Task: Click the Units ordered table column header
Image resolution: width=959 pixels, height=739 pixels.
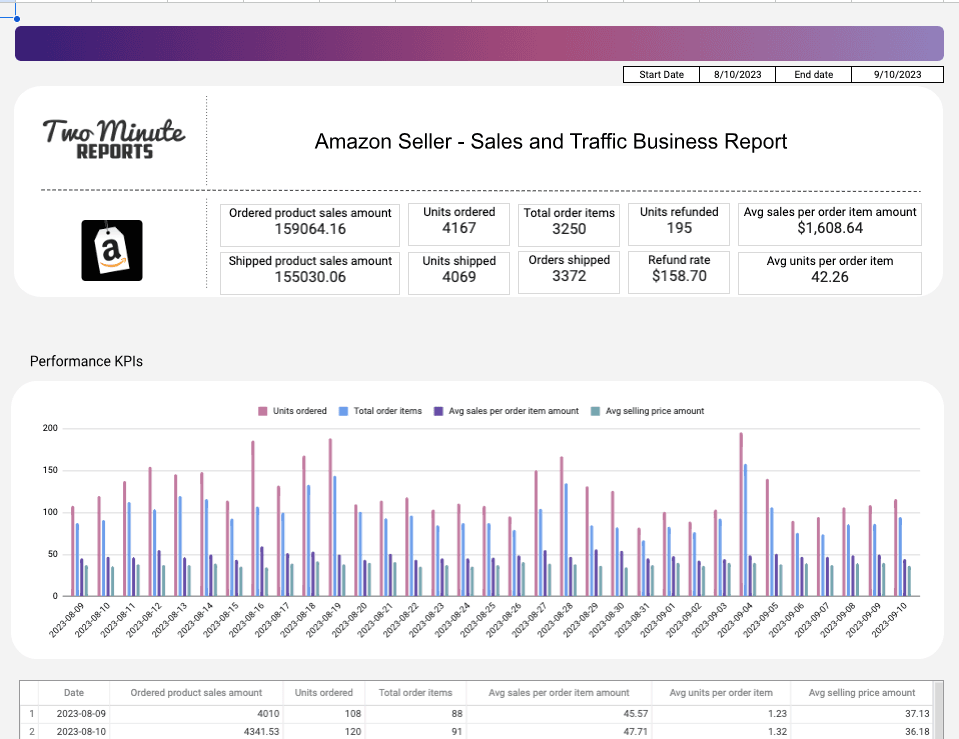Action: 324,693
